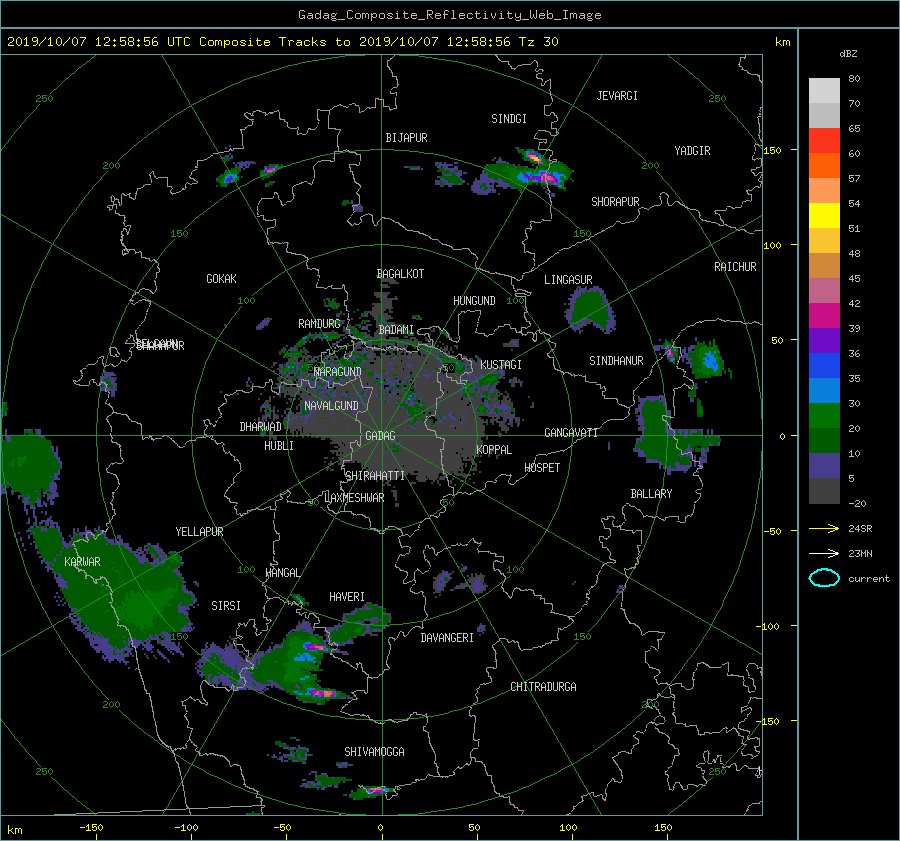Screen dimensions: 900x841
Task: Click the SHIVAMOGGA city label
Action: 374,752
